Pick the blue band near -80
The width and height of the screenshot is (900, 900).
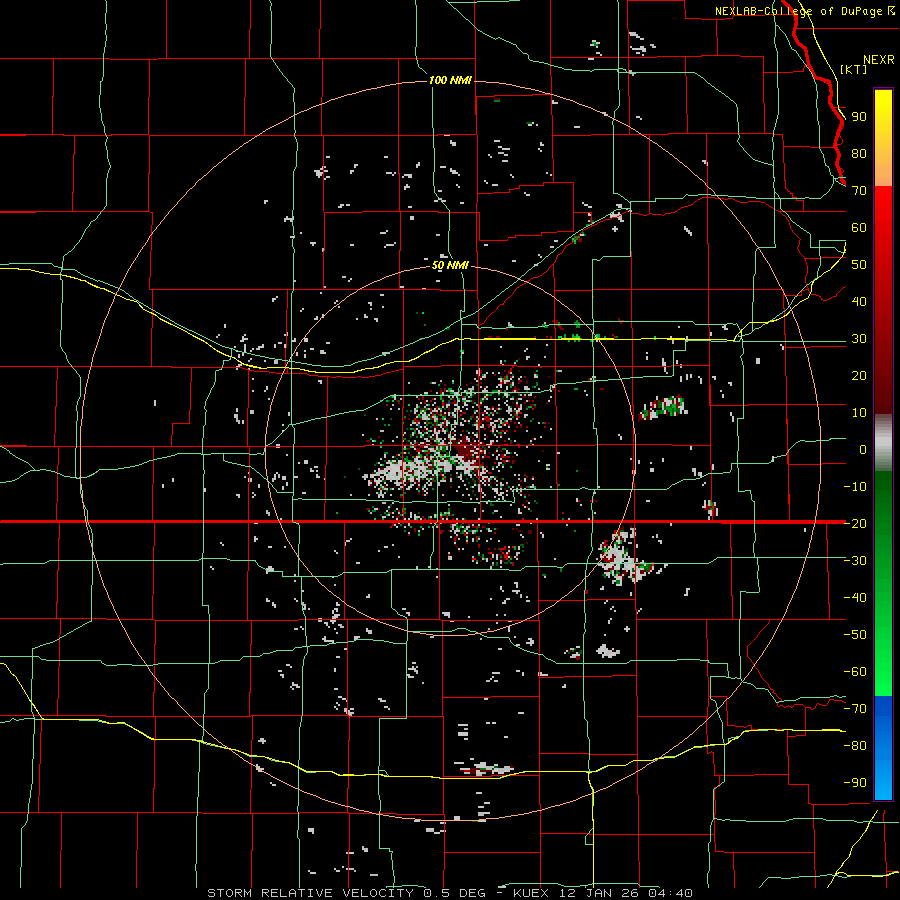click(883, 746)
